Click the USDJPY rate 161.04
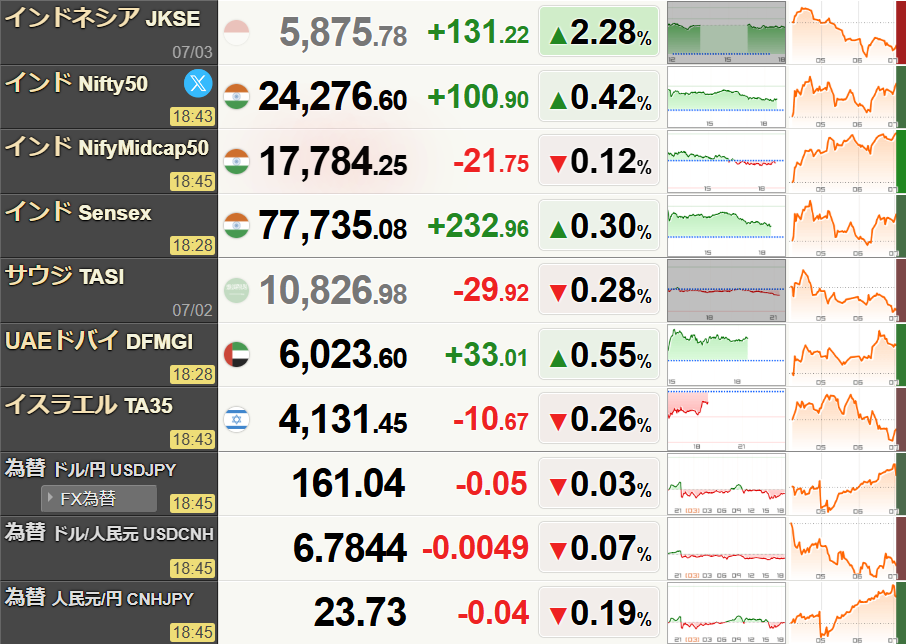This screenshot has height=644, width=906. (x=348, y=483)
